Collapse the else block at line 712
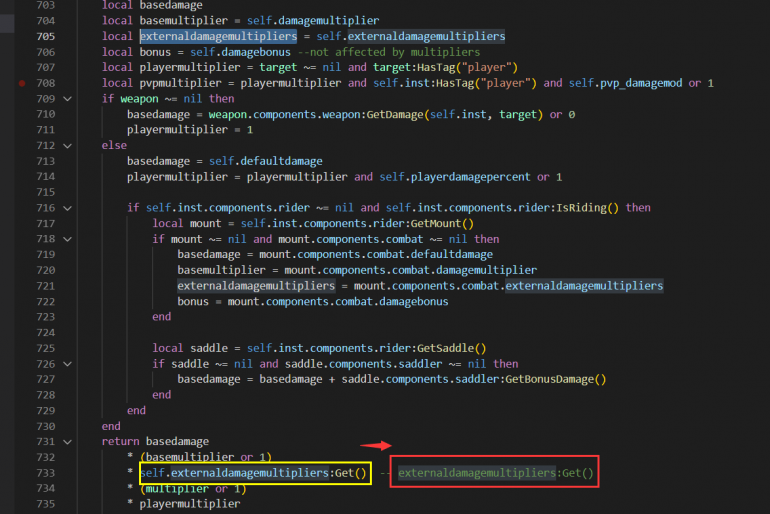770x514 pixels. 68,145
